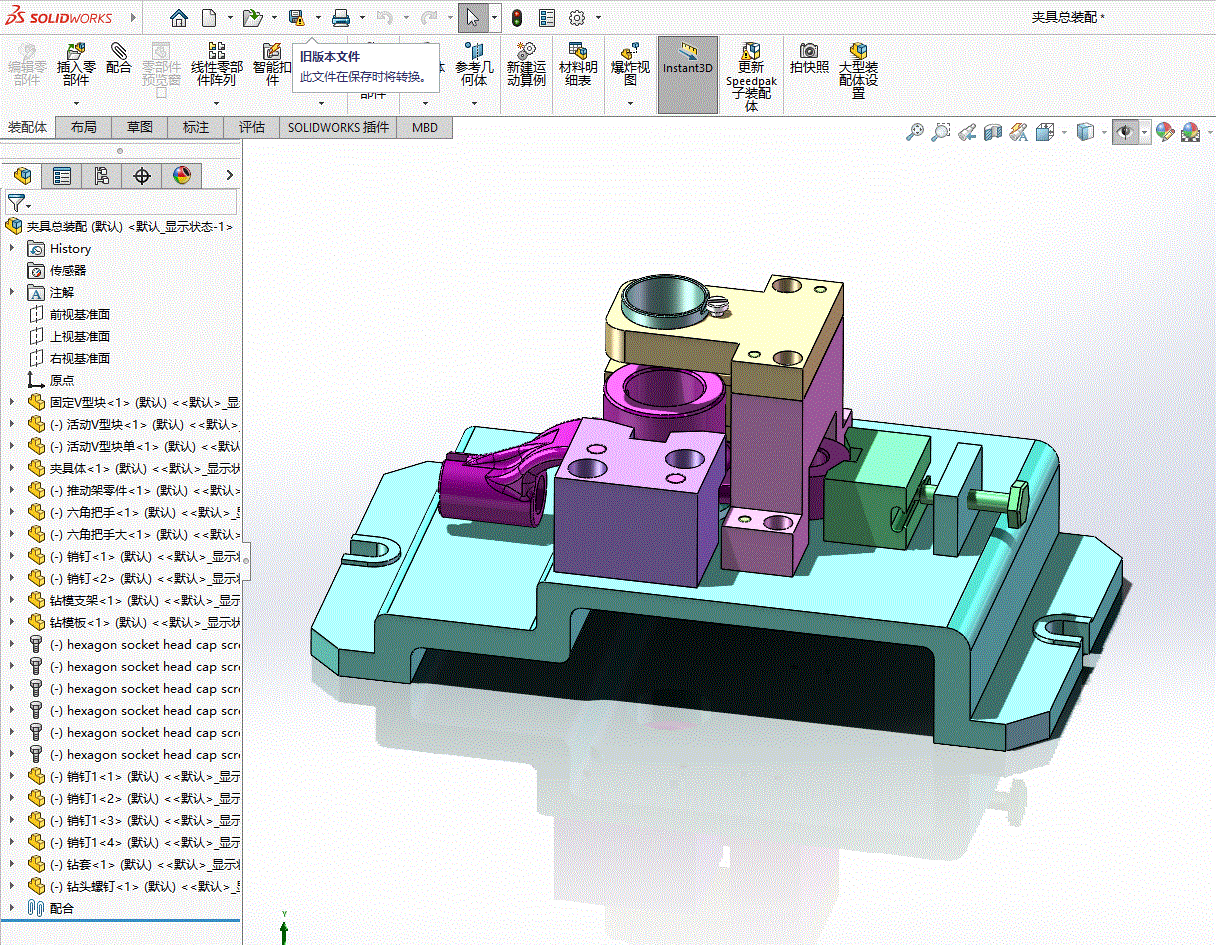Open the PropertyManager tab icon

(x=62, y=176)
